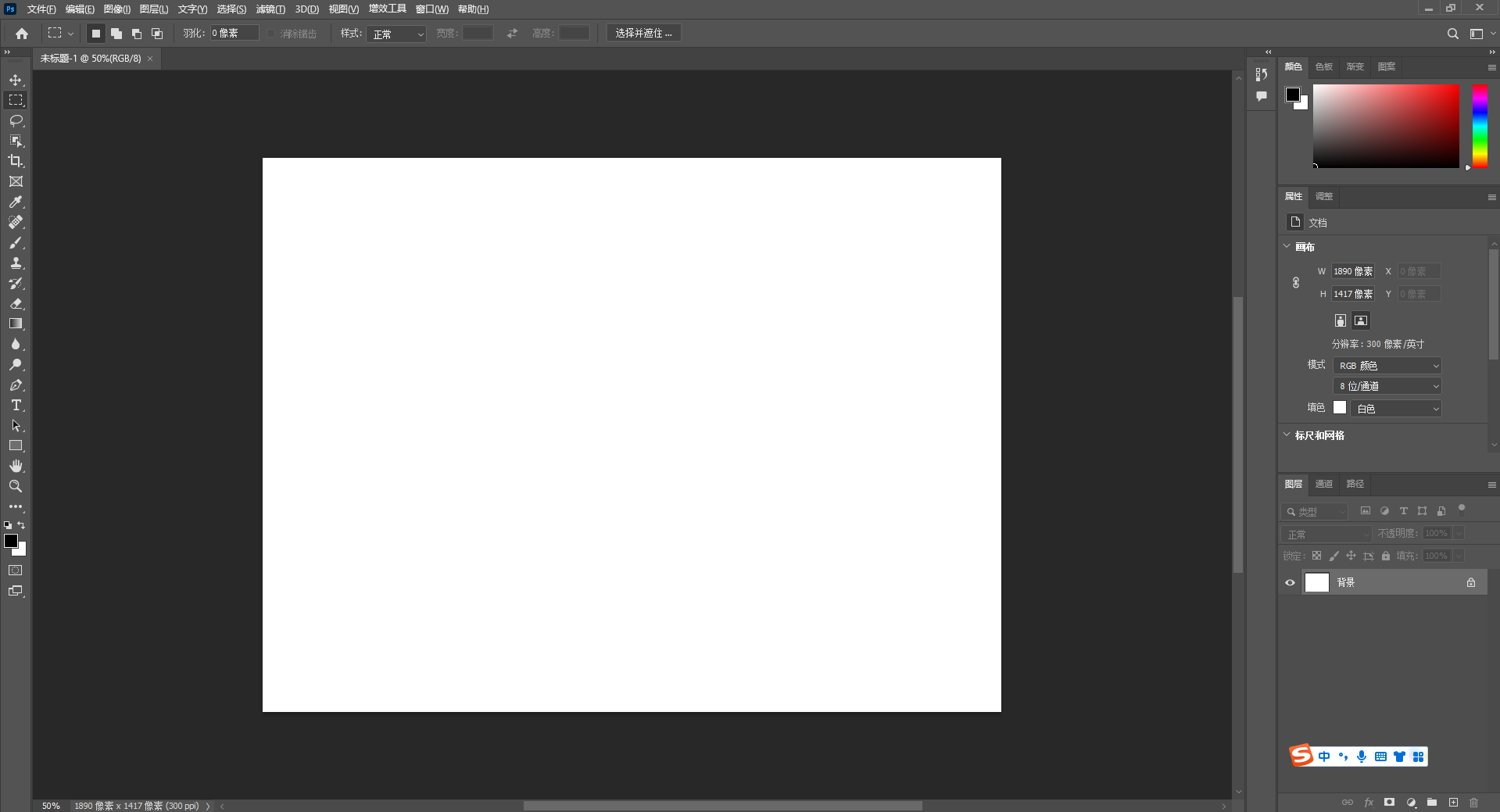The width and height of the screenshot is (1500, 812).
Task: Select the Eraser tool
Action: [16, 303]
